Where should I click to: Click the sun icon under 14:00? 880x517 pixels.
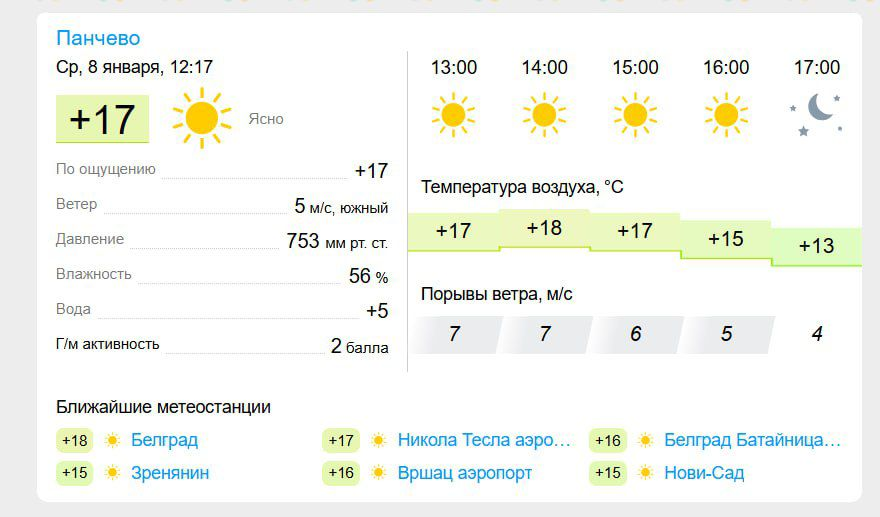point(544,115)
